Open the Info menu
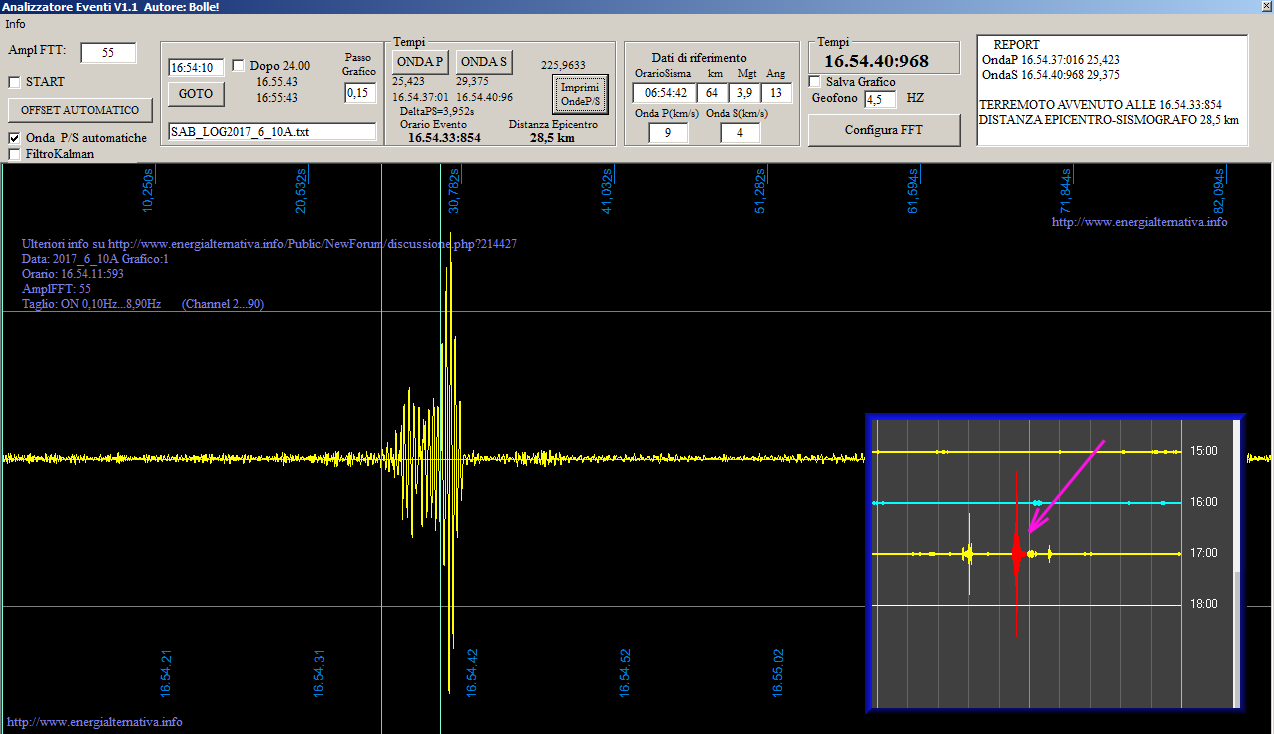 pos(15,23)
